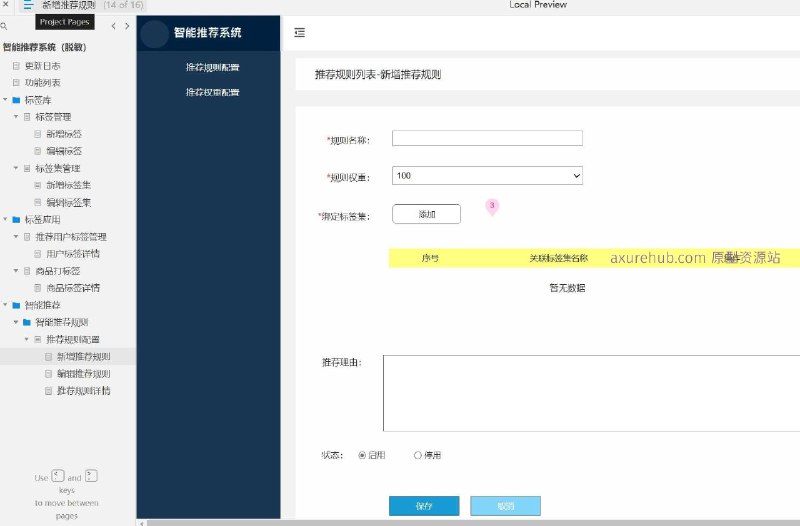Screen dimensions: 800x526
Task: Click the 添加 button for 绑定标签集
Action: [x=427, y=214]
